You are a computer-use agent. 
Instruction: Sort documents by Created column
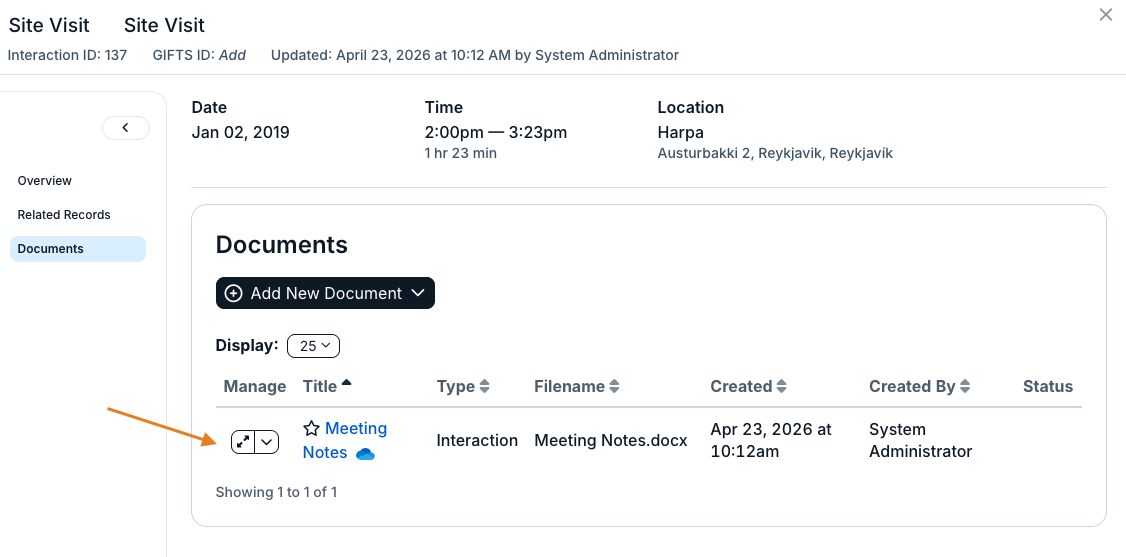[x=748, y=386]
